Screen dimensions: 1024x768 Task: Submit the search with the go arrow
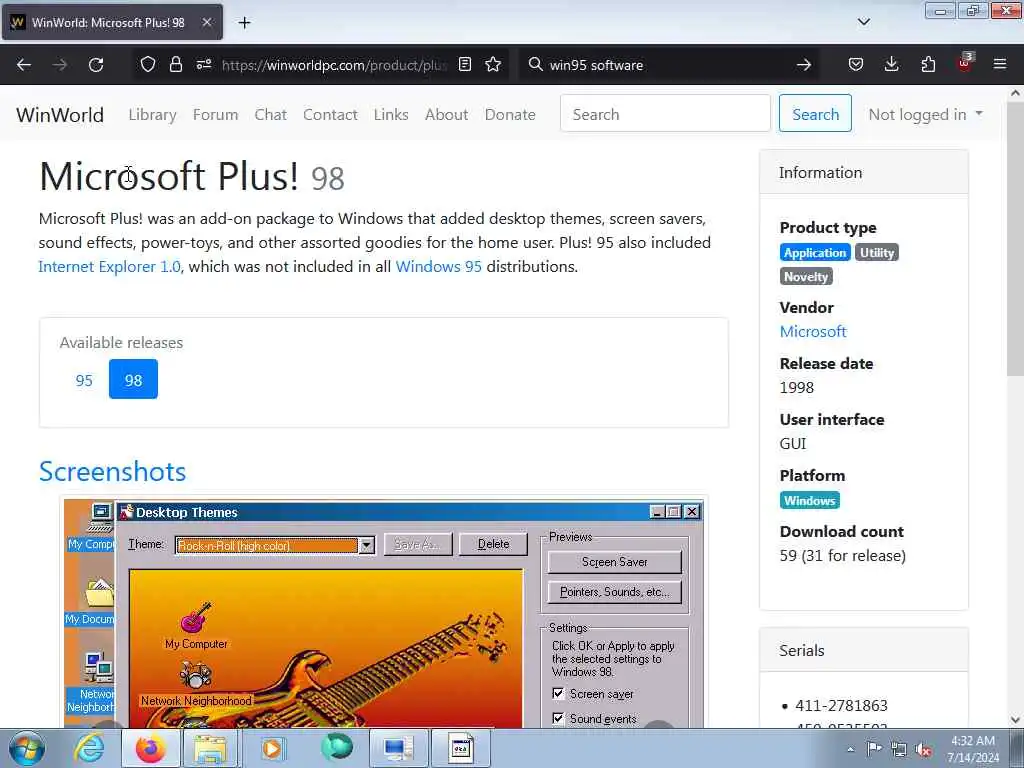click(804, 65)
